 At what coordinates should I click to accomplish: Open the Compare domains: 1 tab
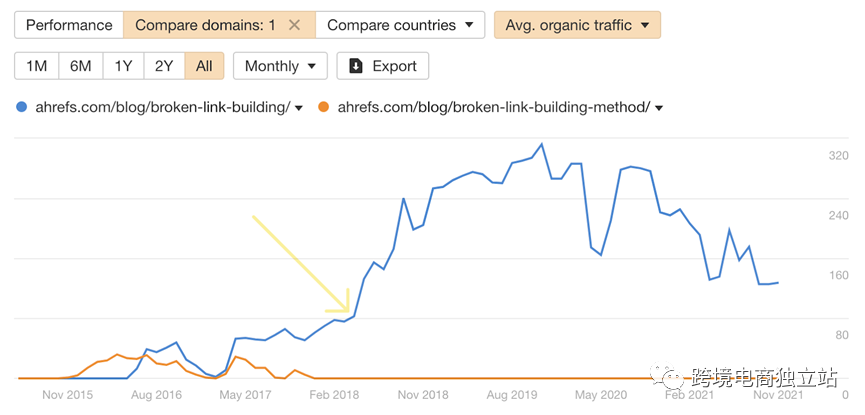[x=204, y=25]
